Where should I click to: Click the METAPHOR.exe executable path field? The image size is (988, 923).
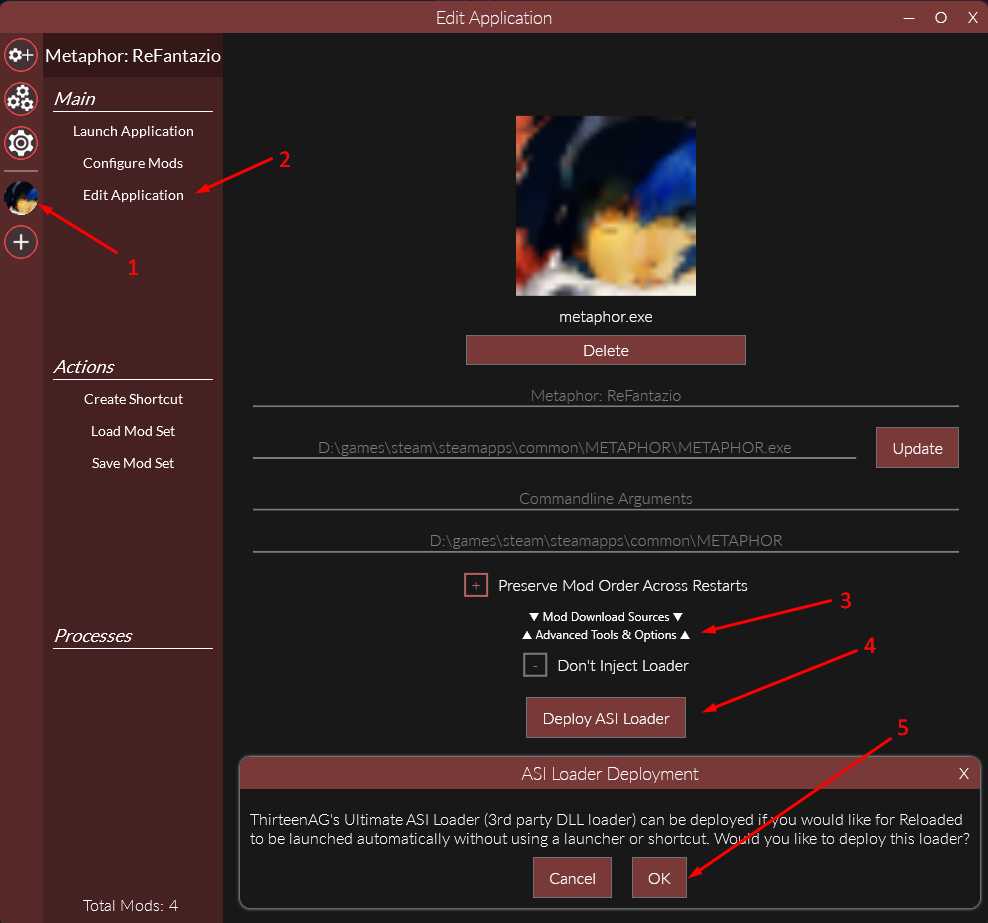click(554, 448)
